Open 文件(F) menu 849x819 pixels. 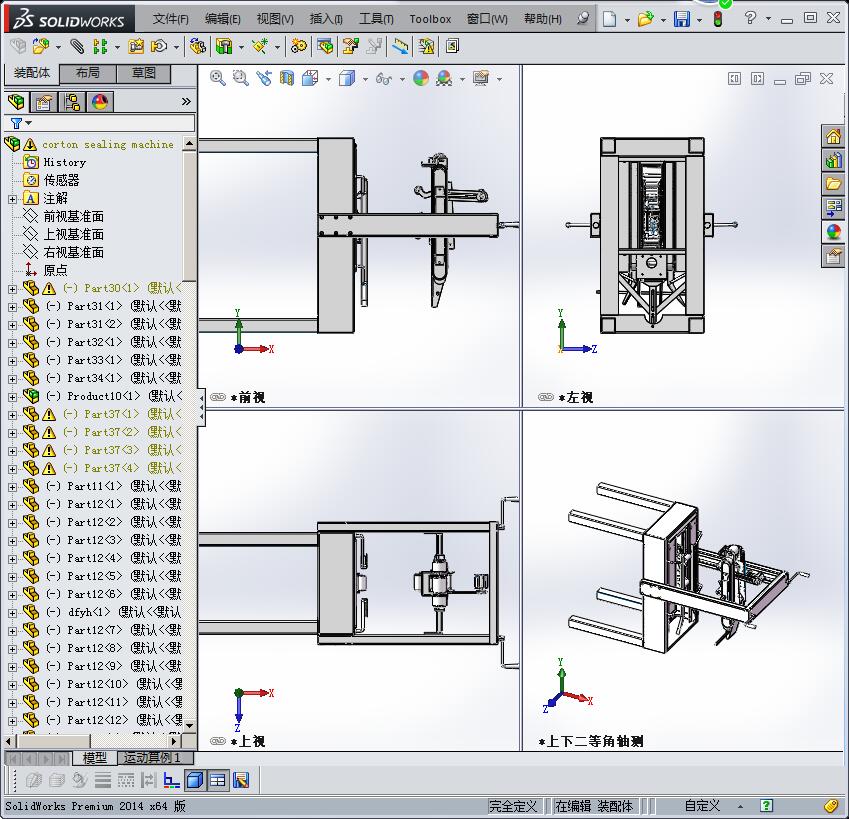[x=171, y=19]
